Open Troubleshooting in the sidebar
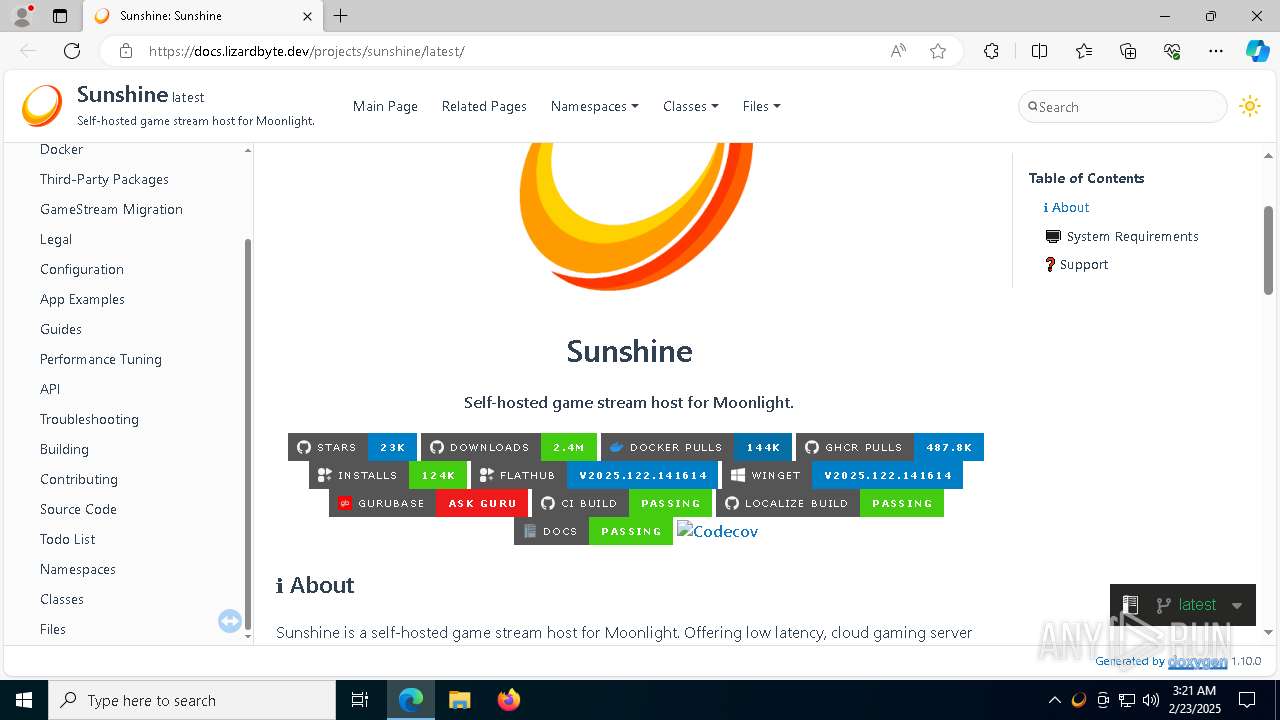 coord(89,419)
